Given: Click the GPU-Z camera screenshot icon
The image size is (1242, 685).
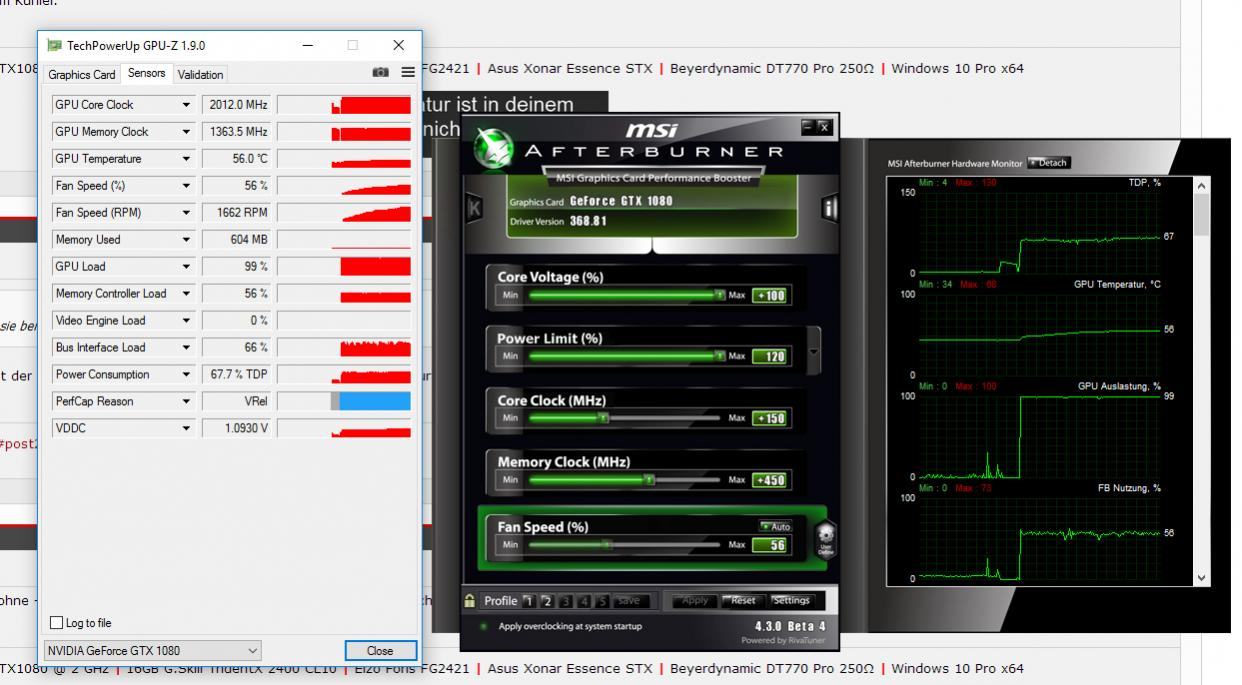Looking at the screenshot, I should pyautogui.click(x=381, y=73).
